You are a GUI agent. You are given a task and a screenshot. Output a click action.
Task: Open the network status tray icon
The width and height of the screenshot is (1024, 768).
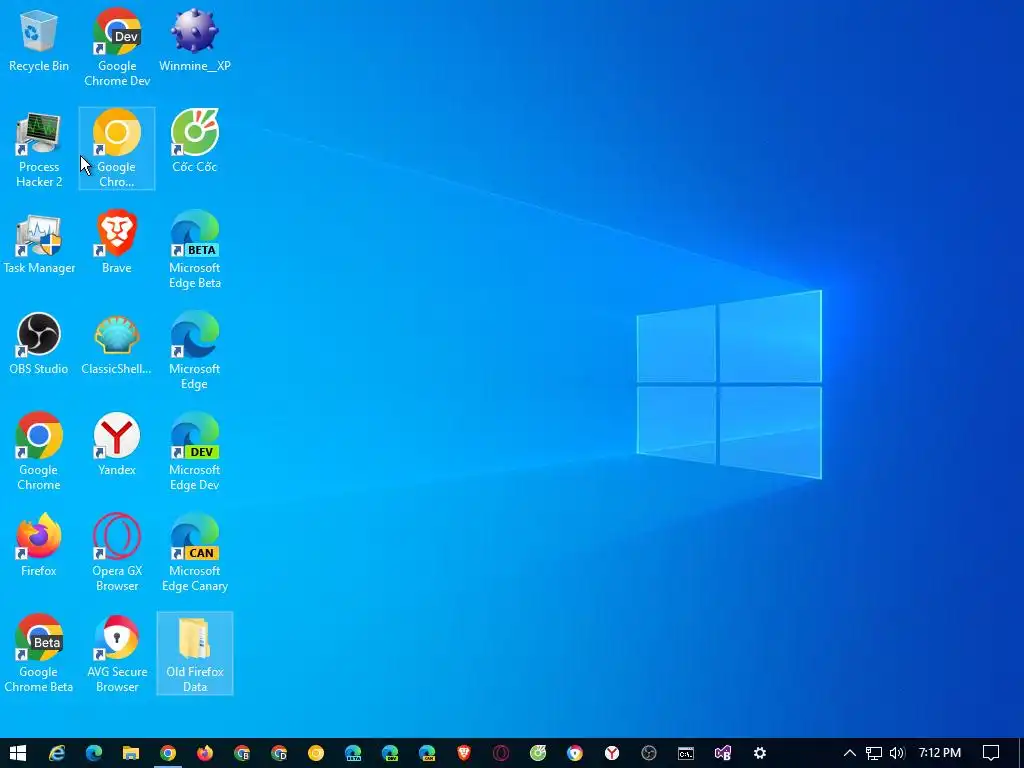pos(874,753)
